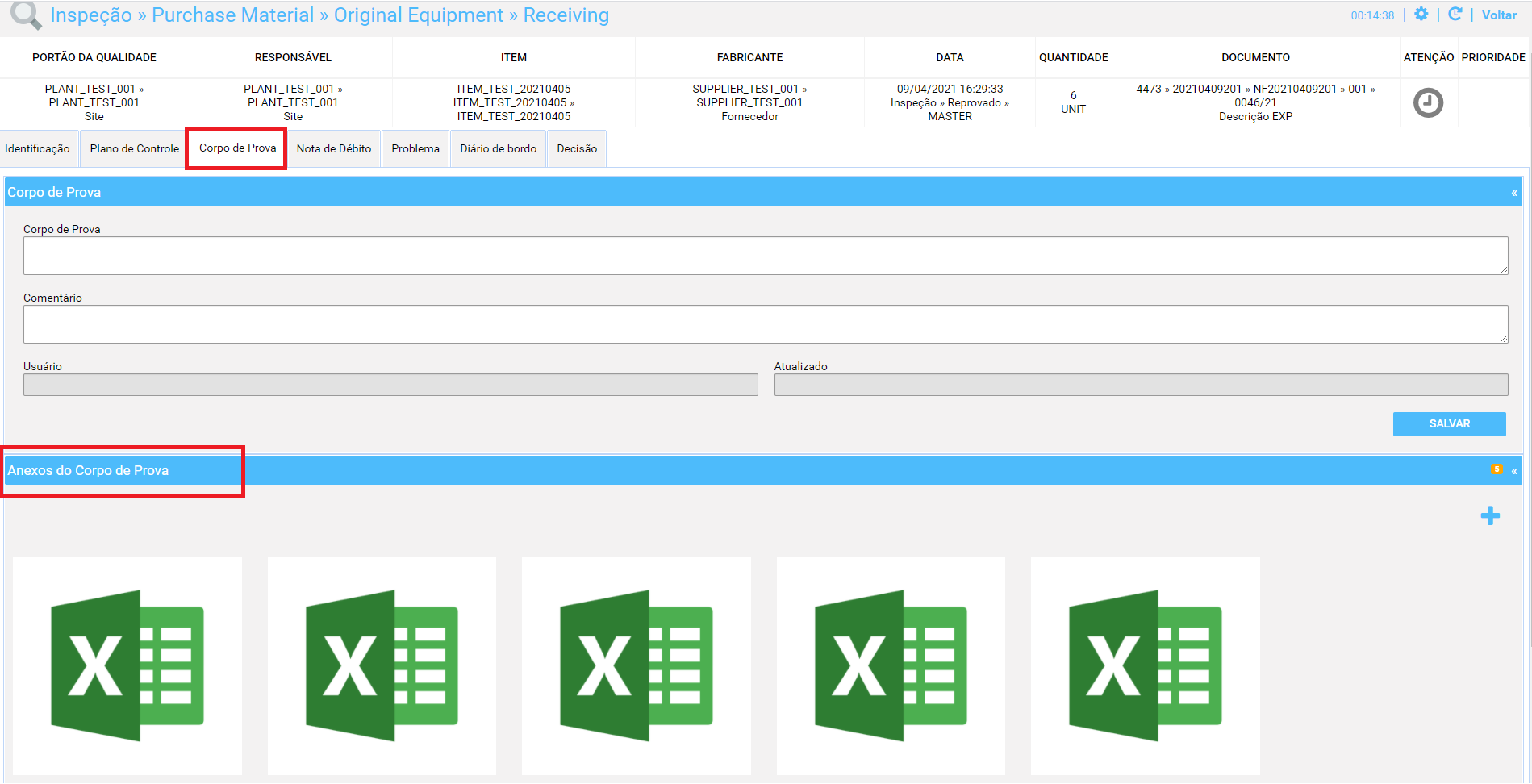Click the Inspeção breadcrumb link
This screenshot has height=784, width=1532.
[91, 15]
